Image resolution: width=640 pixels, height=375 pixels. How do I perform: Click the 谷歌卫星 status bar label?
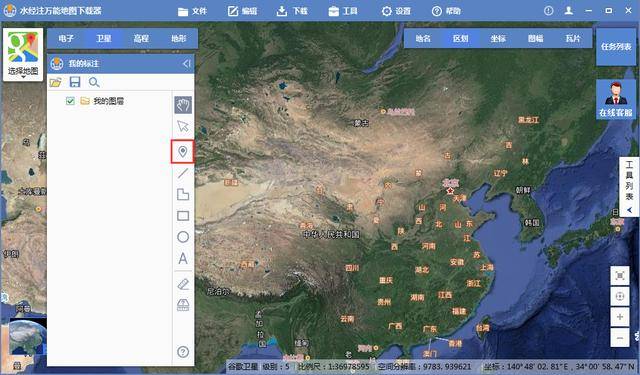click(x=243, y=366)
